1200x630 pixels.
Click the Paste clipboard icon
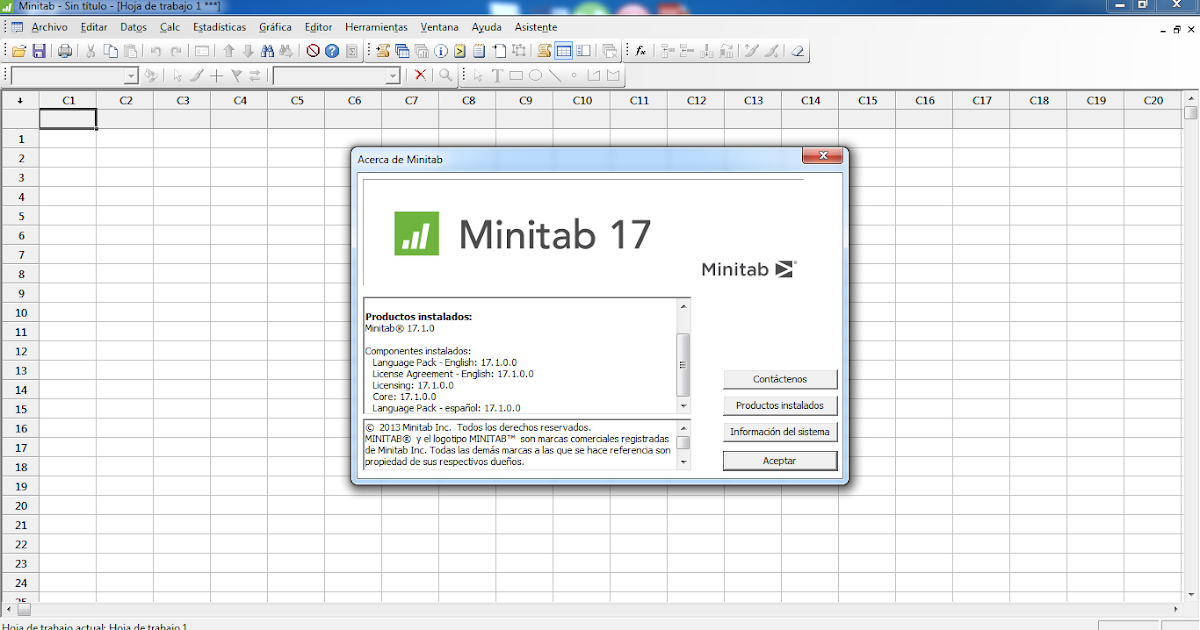pyautogui.click(x=131, y=51)
